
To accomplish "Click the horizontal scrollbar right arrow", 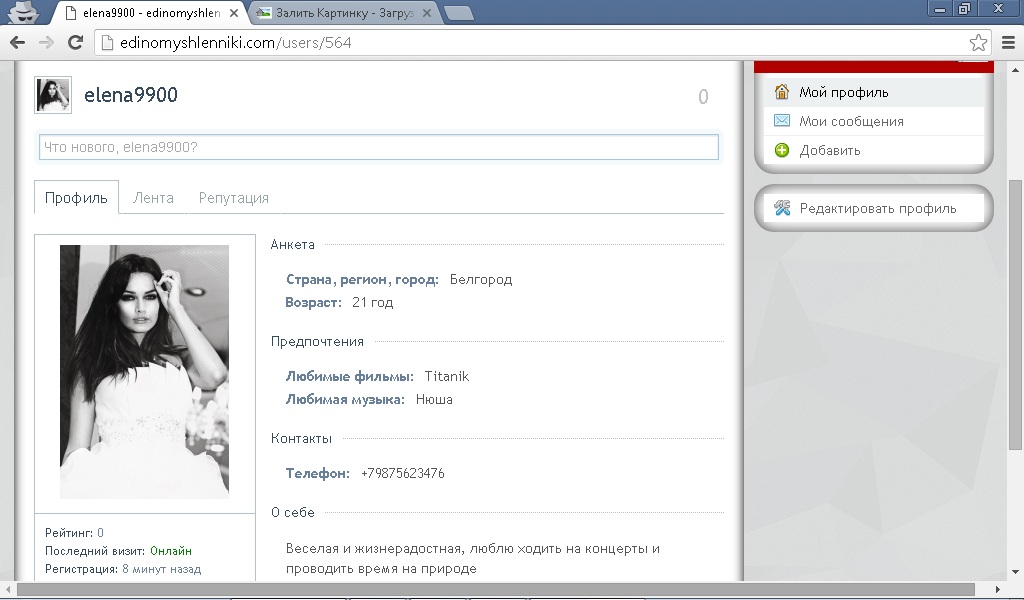I will coord(997,590).
